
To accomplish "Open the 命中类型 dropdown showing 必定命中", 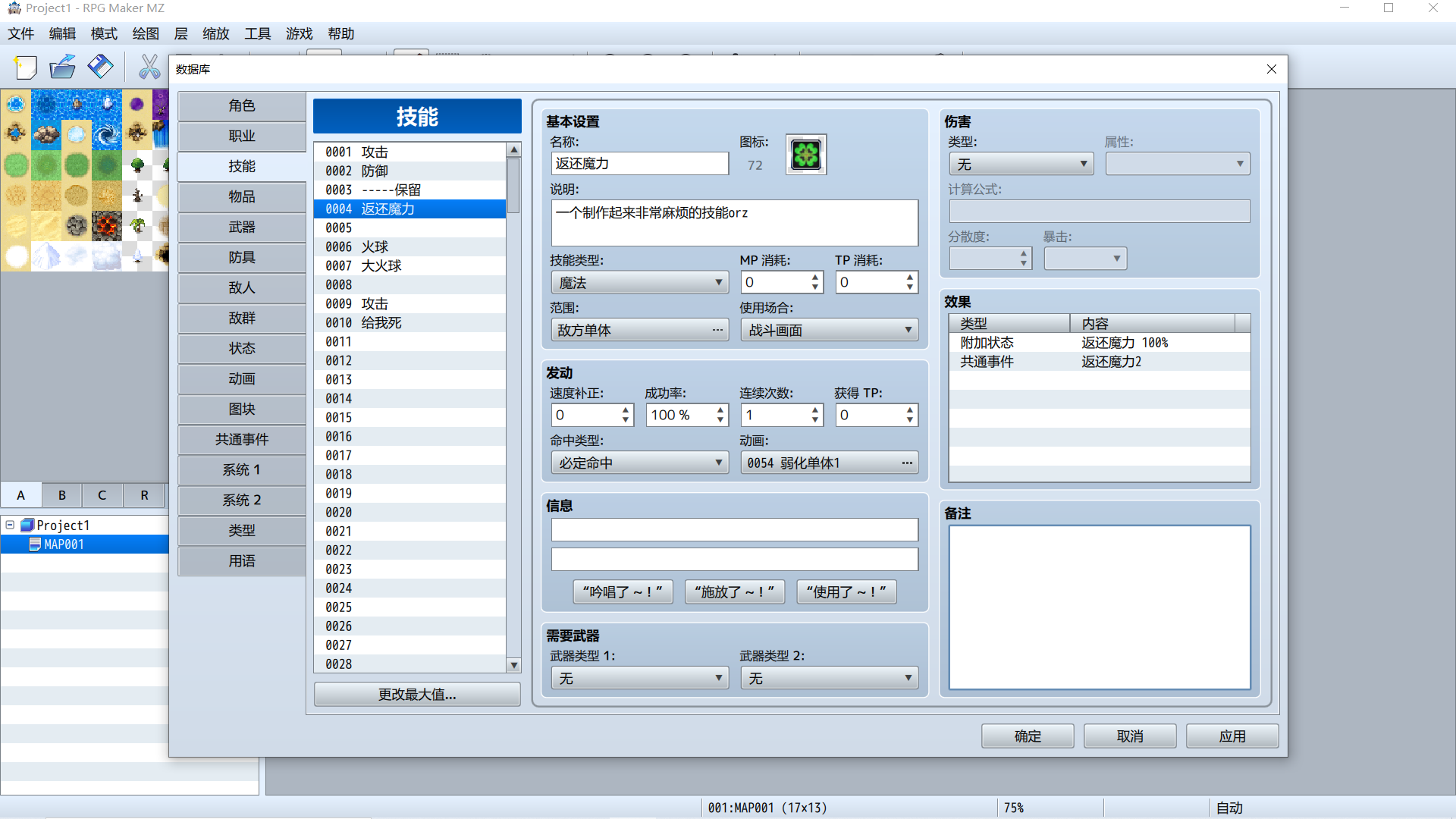I will coord(640,463).
